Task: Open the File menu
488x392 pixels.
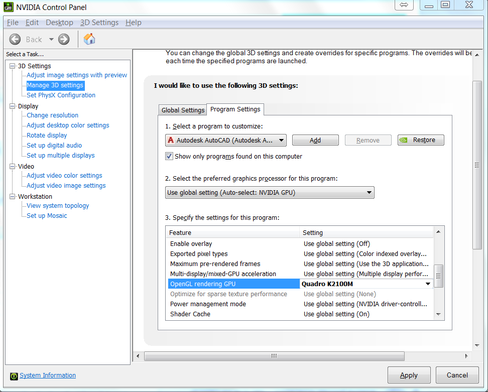Action: (13, 23)
